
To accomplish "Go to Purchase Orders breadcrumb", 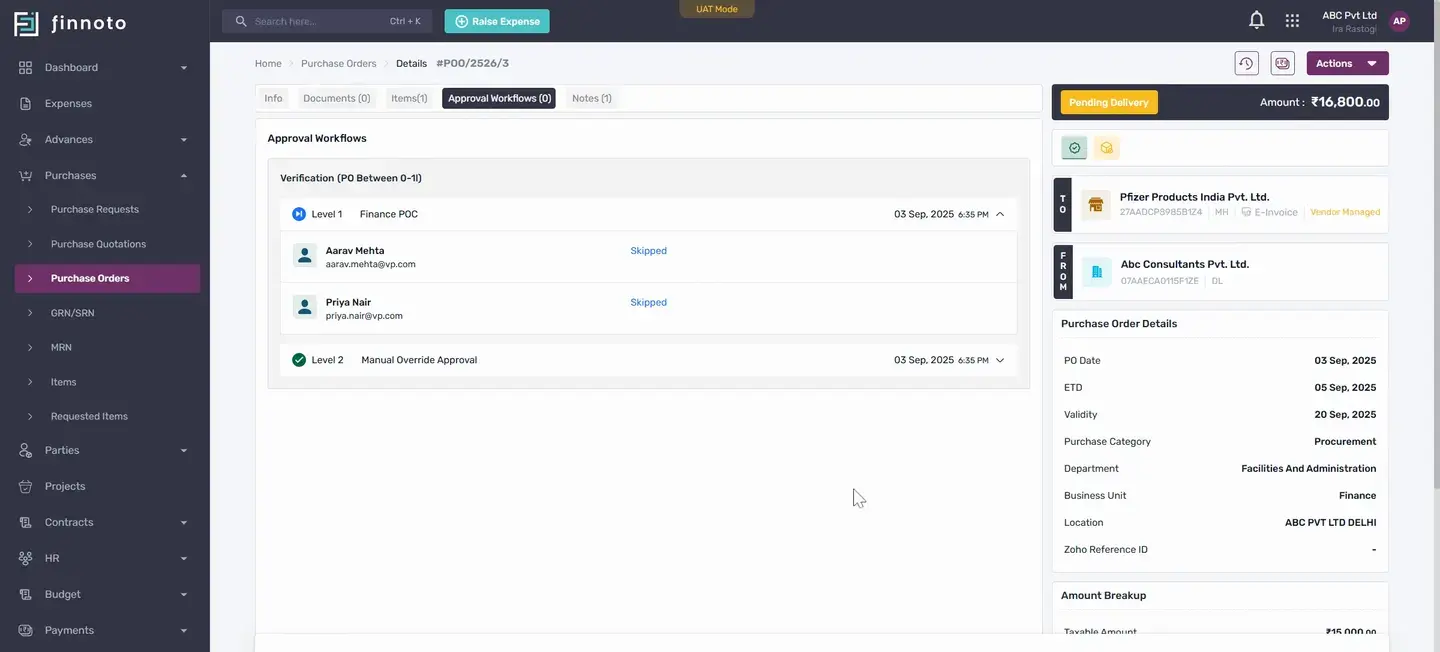I will point(339,63).
